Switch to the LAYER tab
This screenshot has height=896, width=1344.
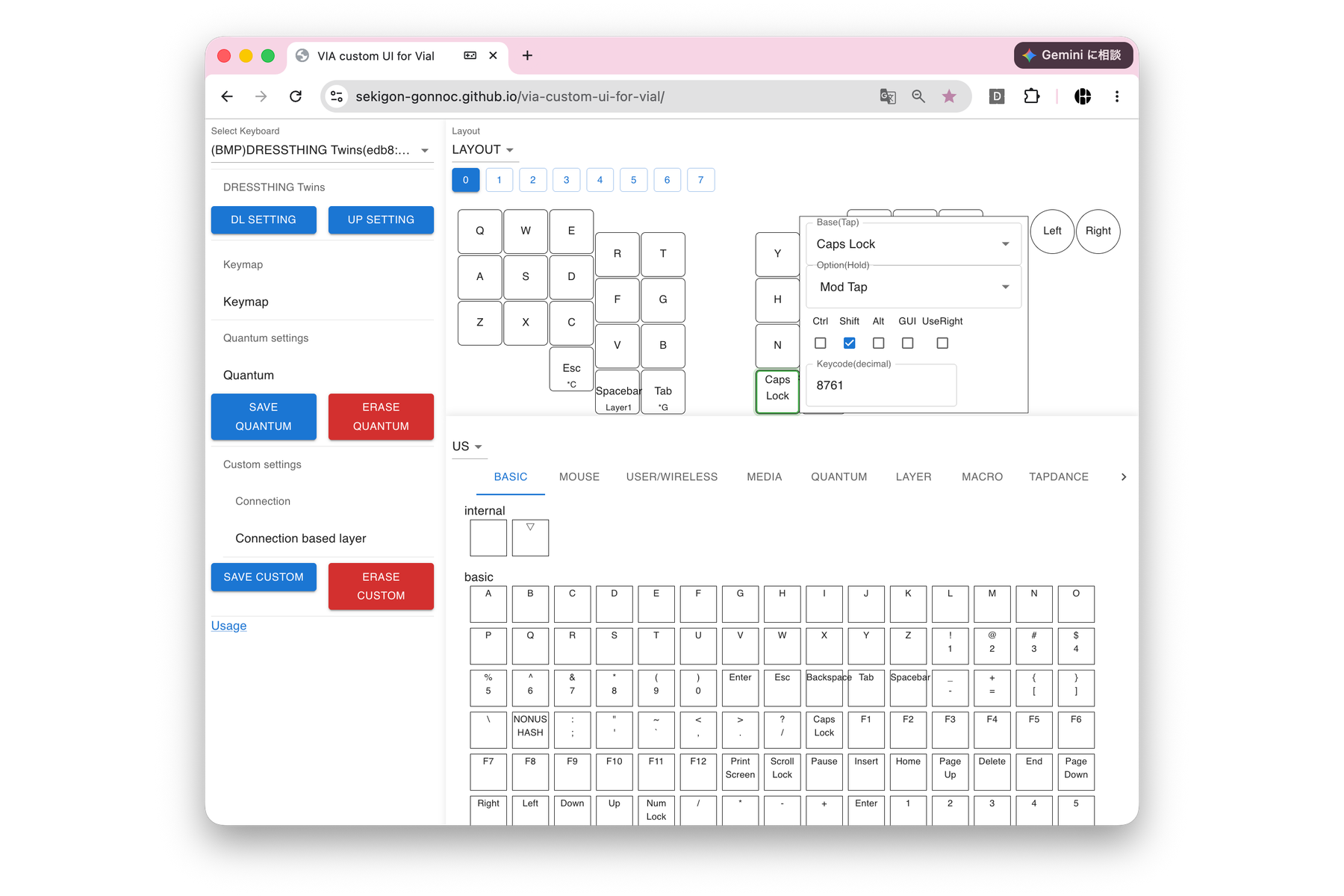click(x=914, y=477)
